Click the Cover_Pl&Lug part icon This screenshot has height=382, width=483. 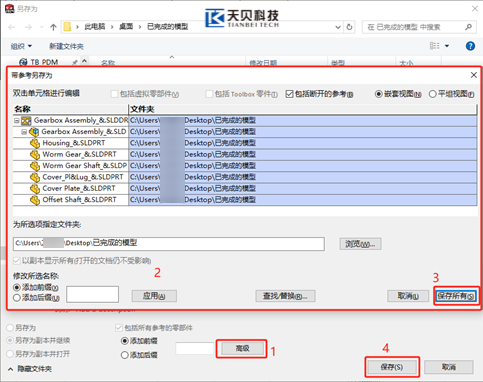pos(35,177)
